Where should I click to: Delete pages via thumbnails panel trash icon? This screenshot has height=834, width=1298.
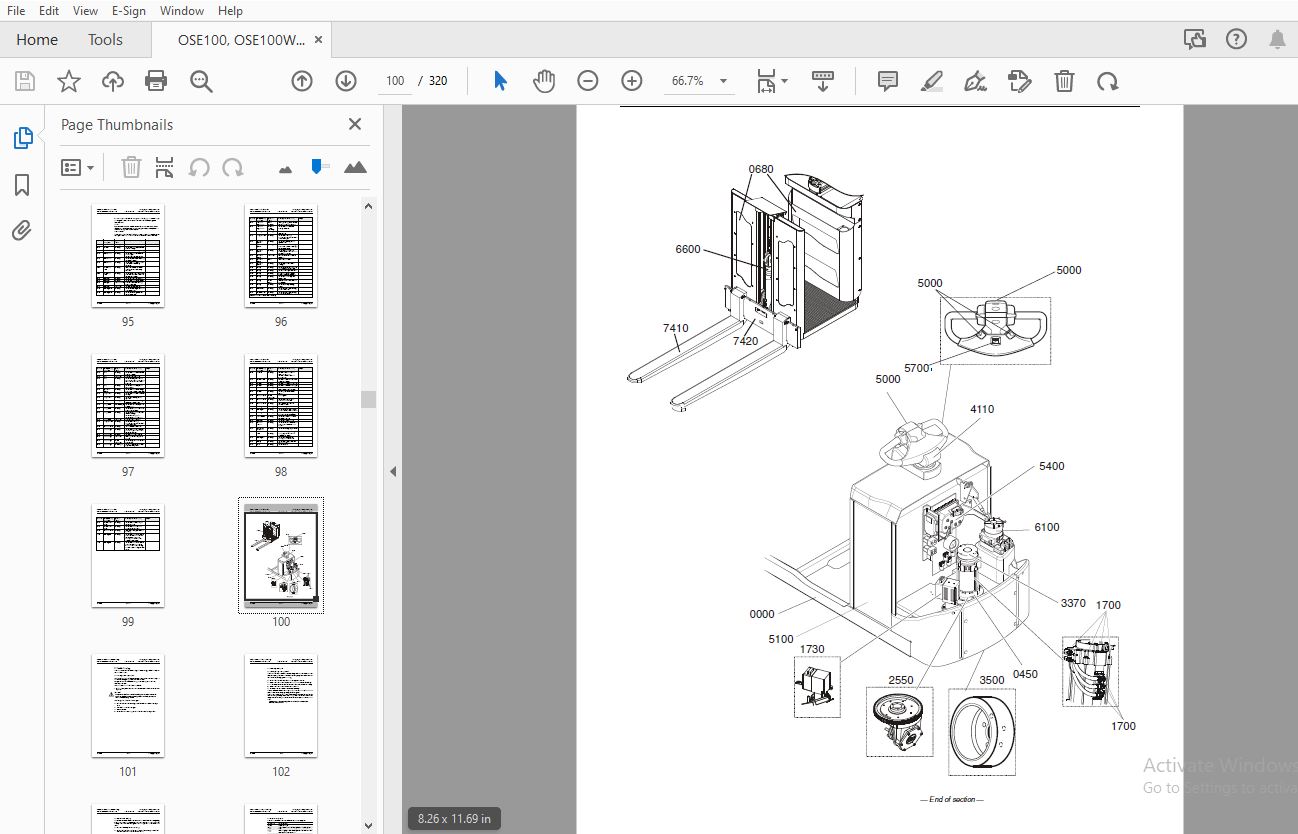131,167
